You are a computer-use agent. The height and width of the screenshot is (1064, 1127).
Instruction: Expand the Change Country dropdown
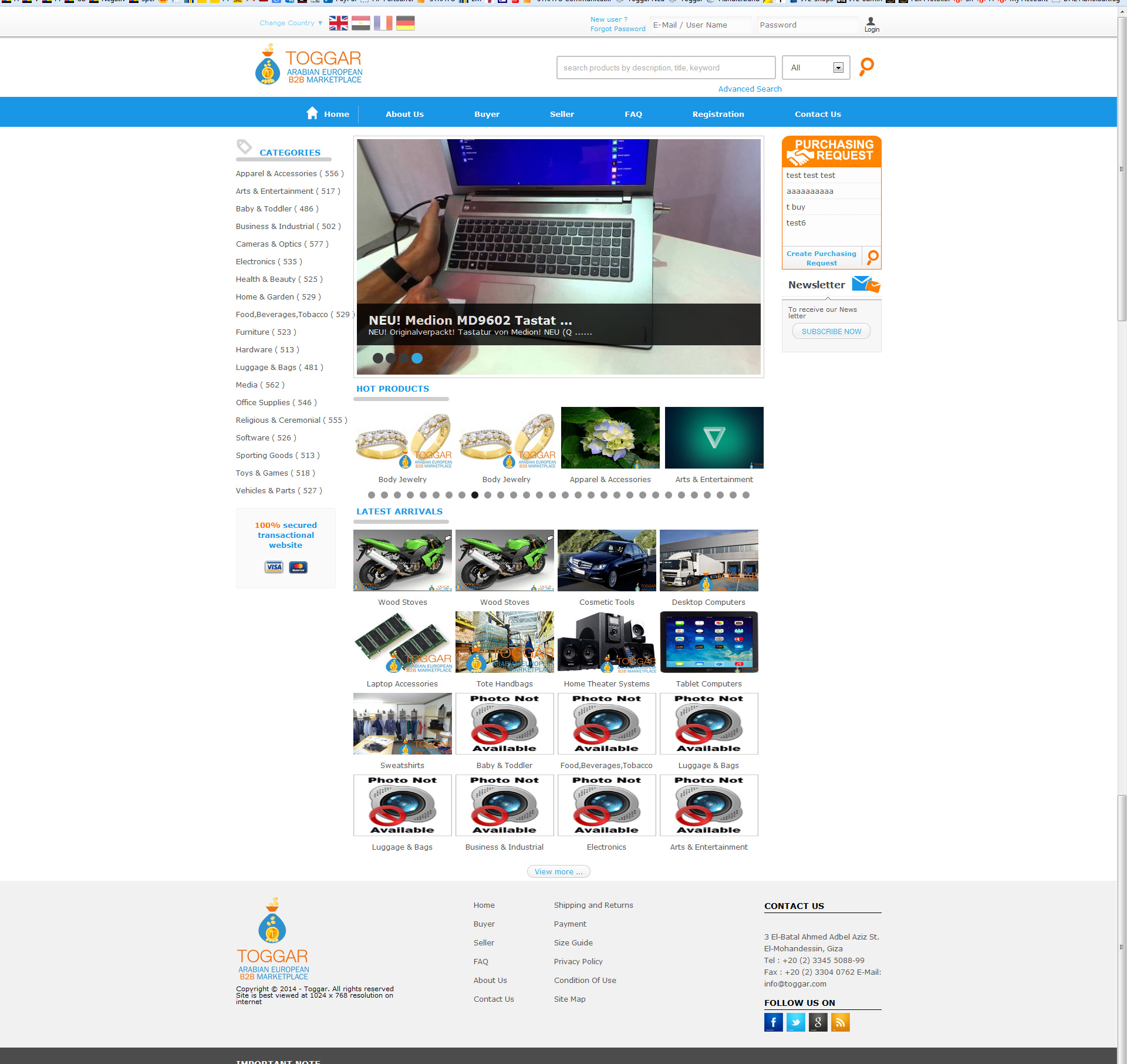pos(291,23)
